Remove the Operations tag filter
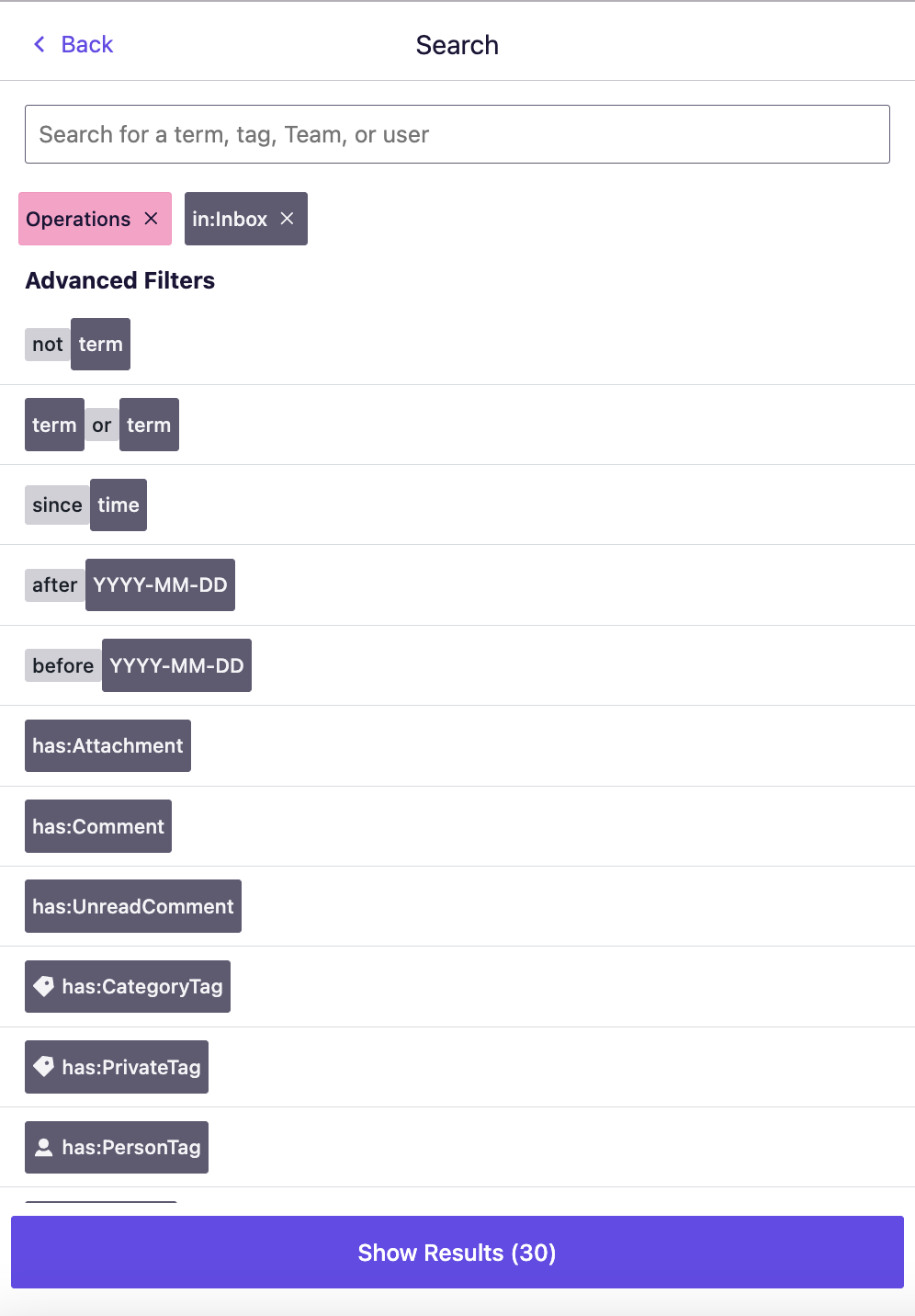 pos(152,219)
